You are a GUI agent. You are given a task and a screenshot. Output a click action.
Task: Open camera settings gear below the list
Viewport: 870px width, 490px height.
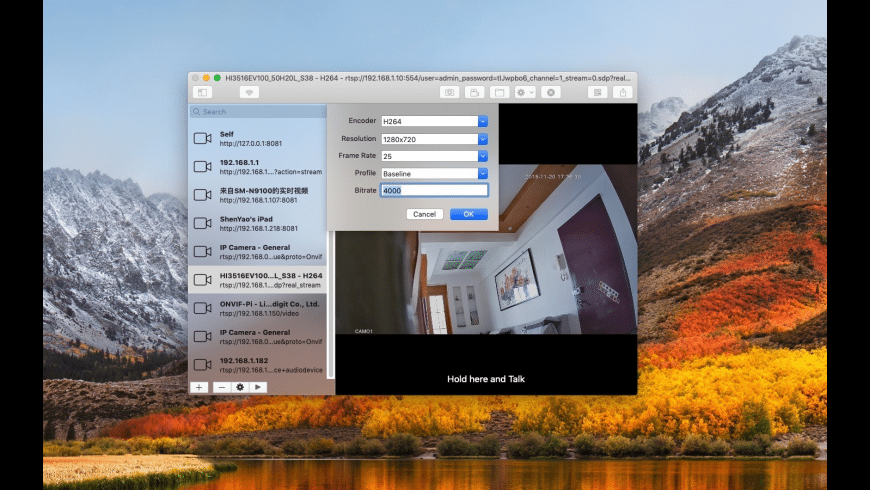coord(240,387)
